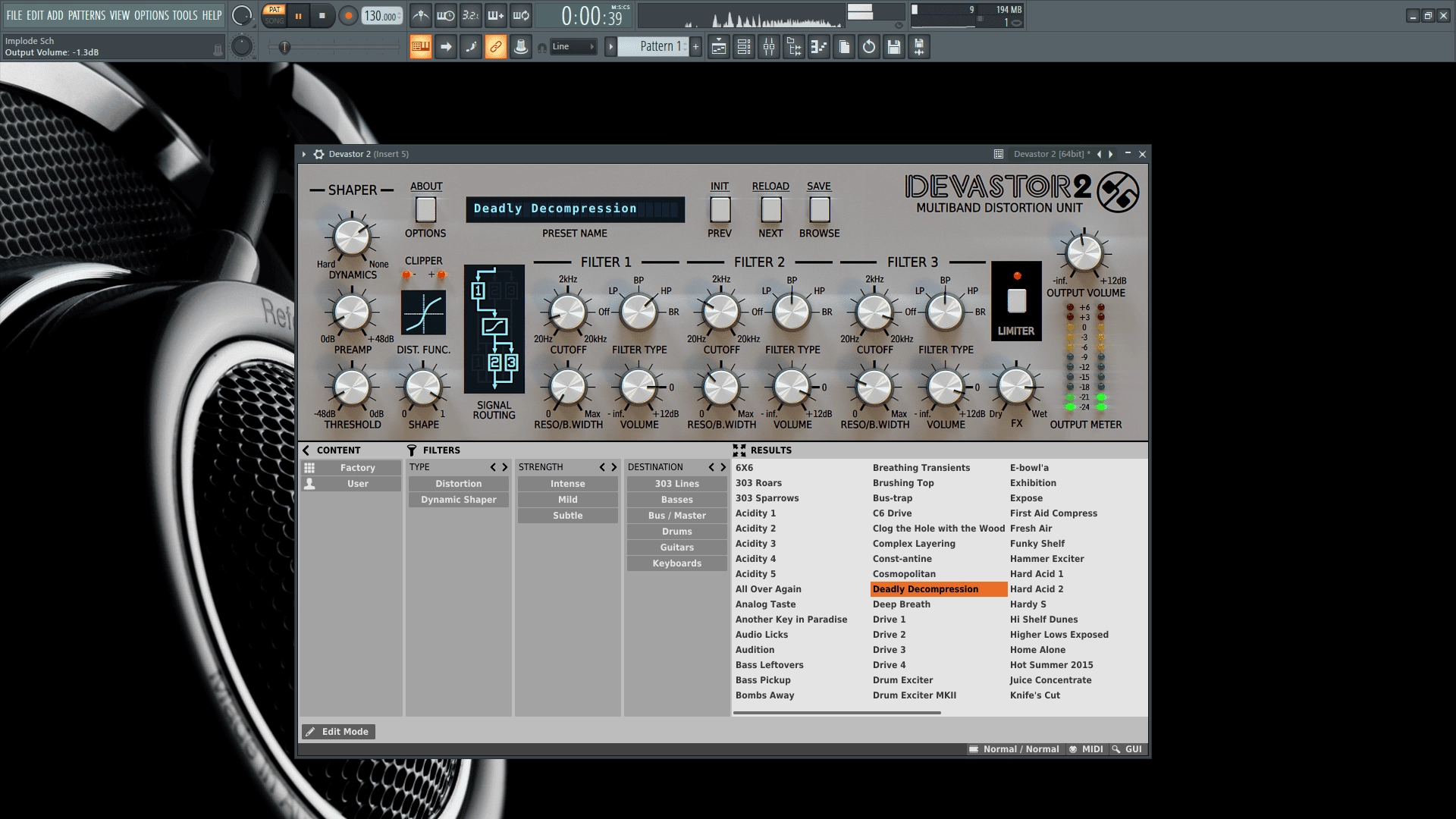Viewport: 1456px width, 819px height.
Task: Toggle the Intense strength filter
Action: coord(568,484)
